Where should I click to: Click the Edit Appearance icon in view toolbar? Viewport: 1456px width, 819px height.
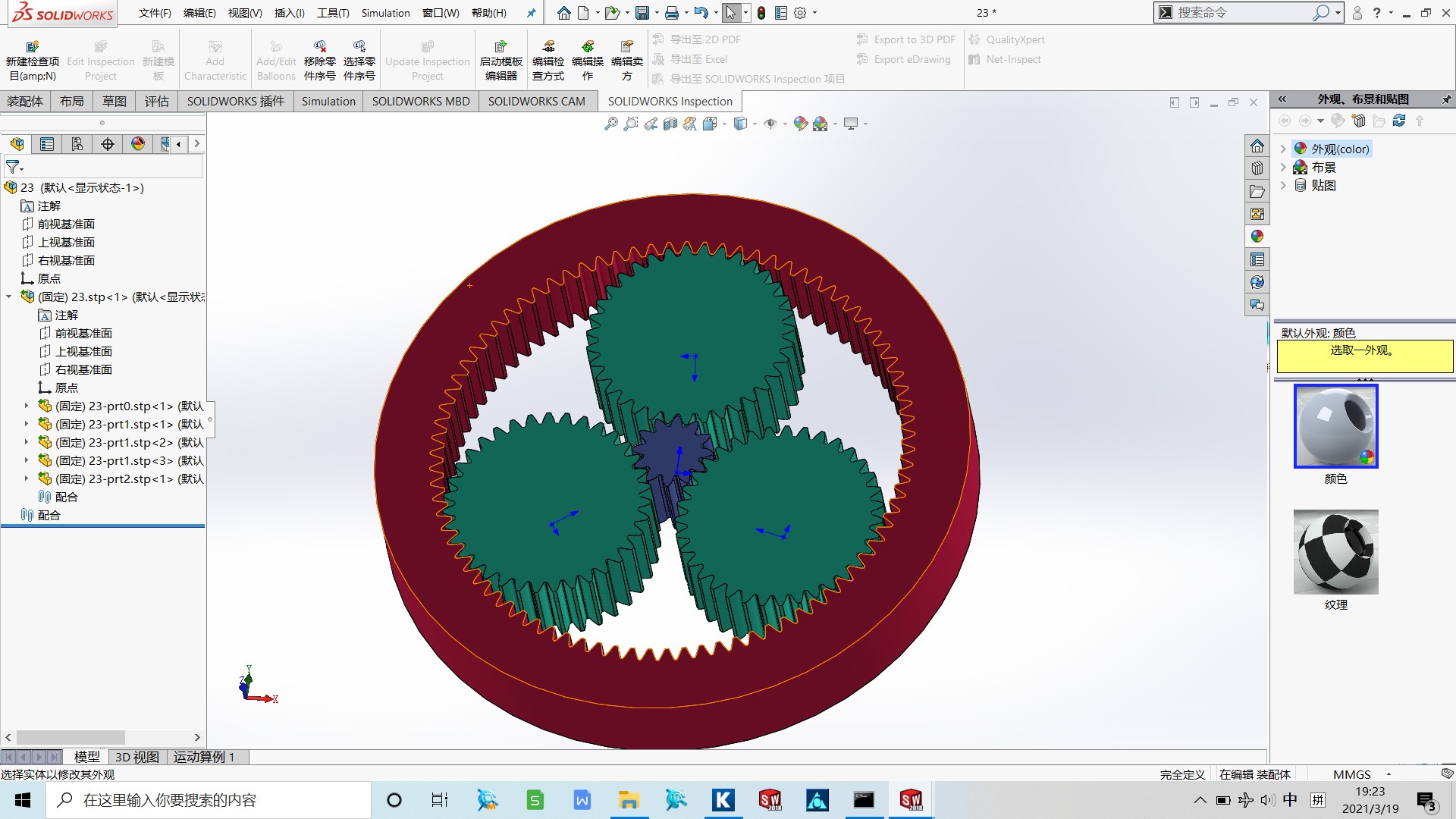(x=801, y=124)
